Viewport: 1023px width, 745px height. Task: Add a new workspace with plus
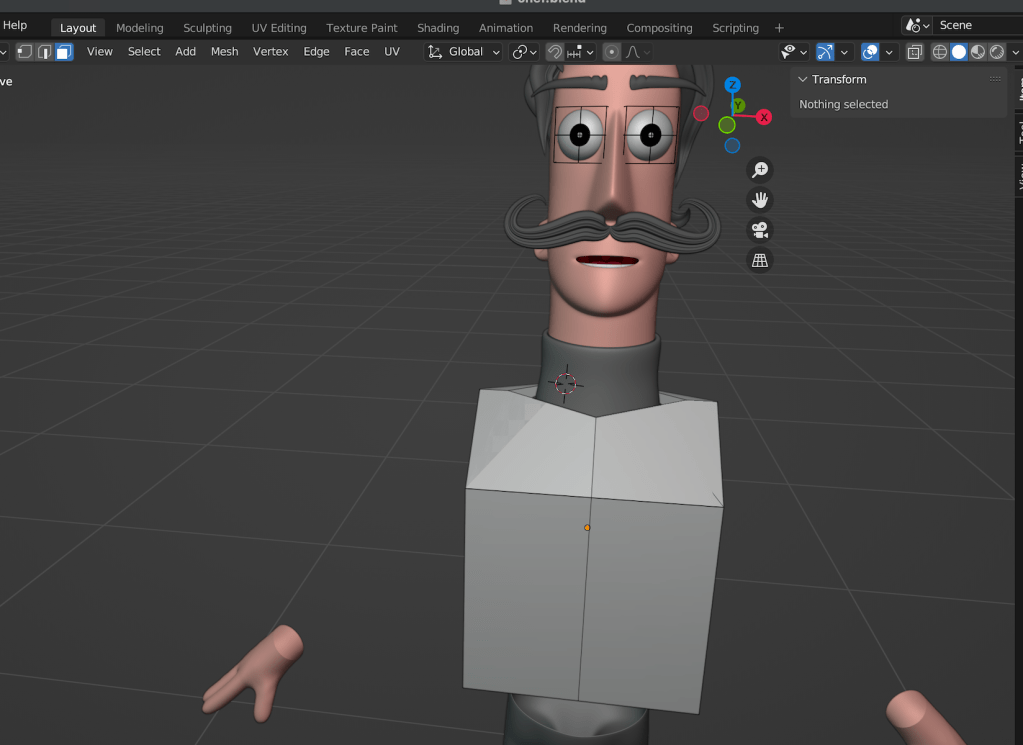[x=779, y=28]
